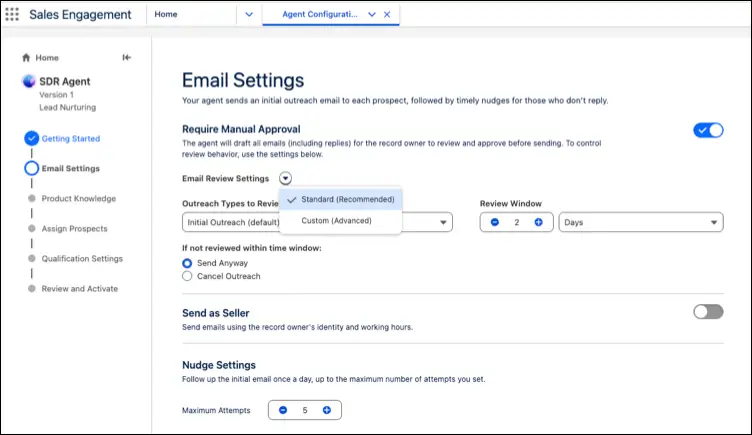
Task: Select the Agent Configuration tab
Action: tap(320, 14)
